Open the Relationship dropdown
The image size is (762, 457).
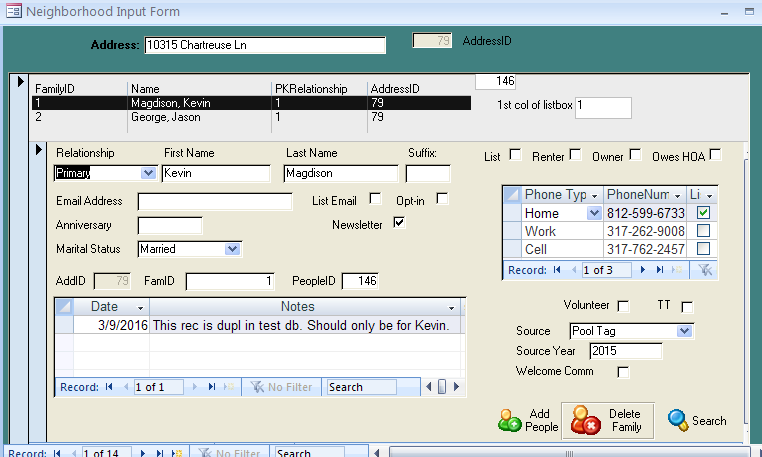pyautogui.click(x=148, y=173)
